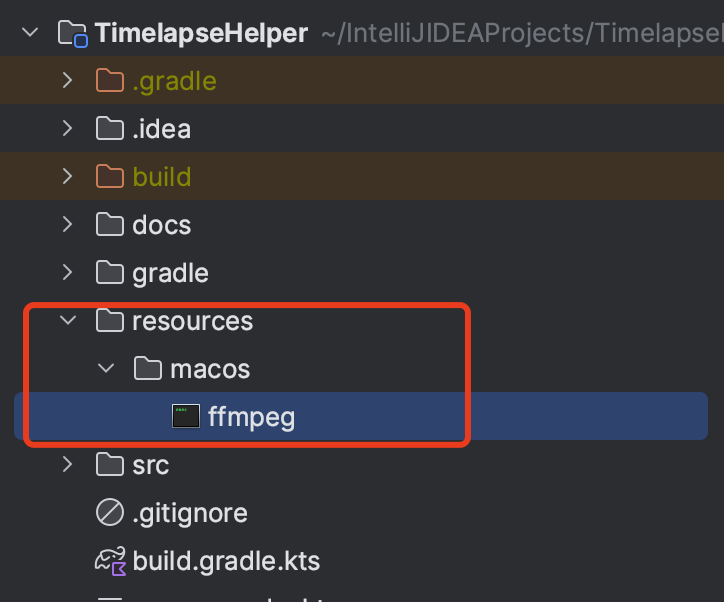Screen dimensions: 724x602
Task: Expand the gradle folder arrow
Action: (67, 272)
